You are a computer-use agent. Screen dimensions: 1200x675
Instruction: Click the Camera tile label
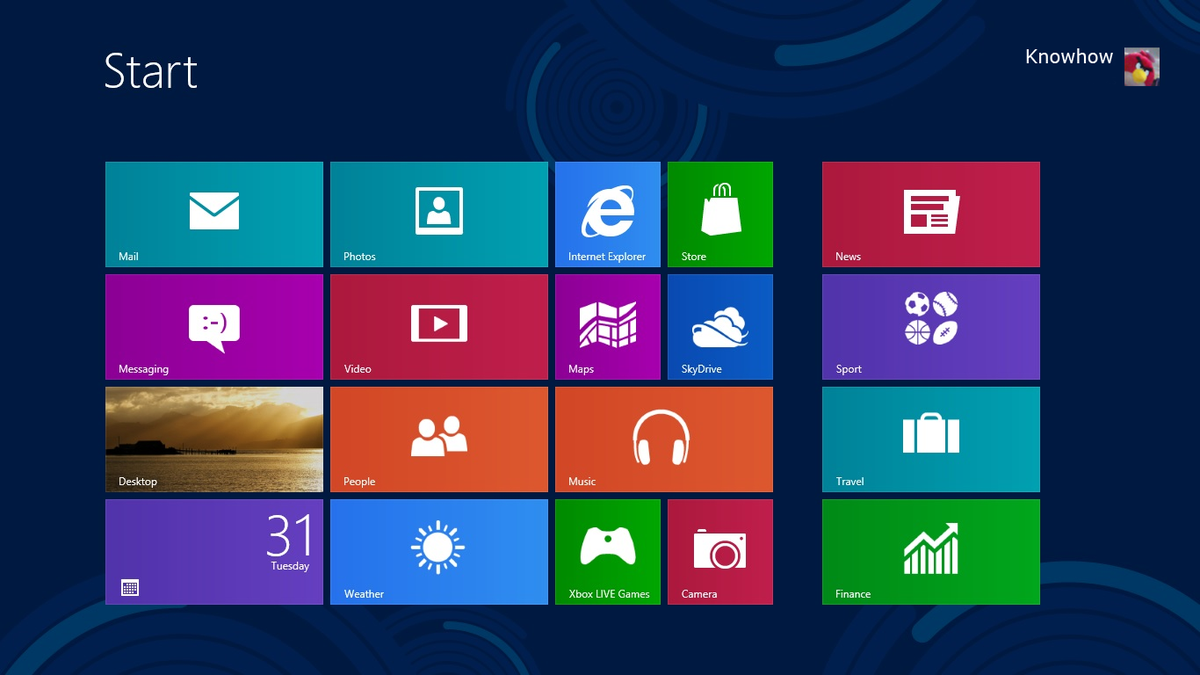[x=699, y=594]
